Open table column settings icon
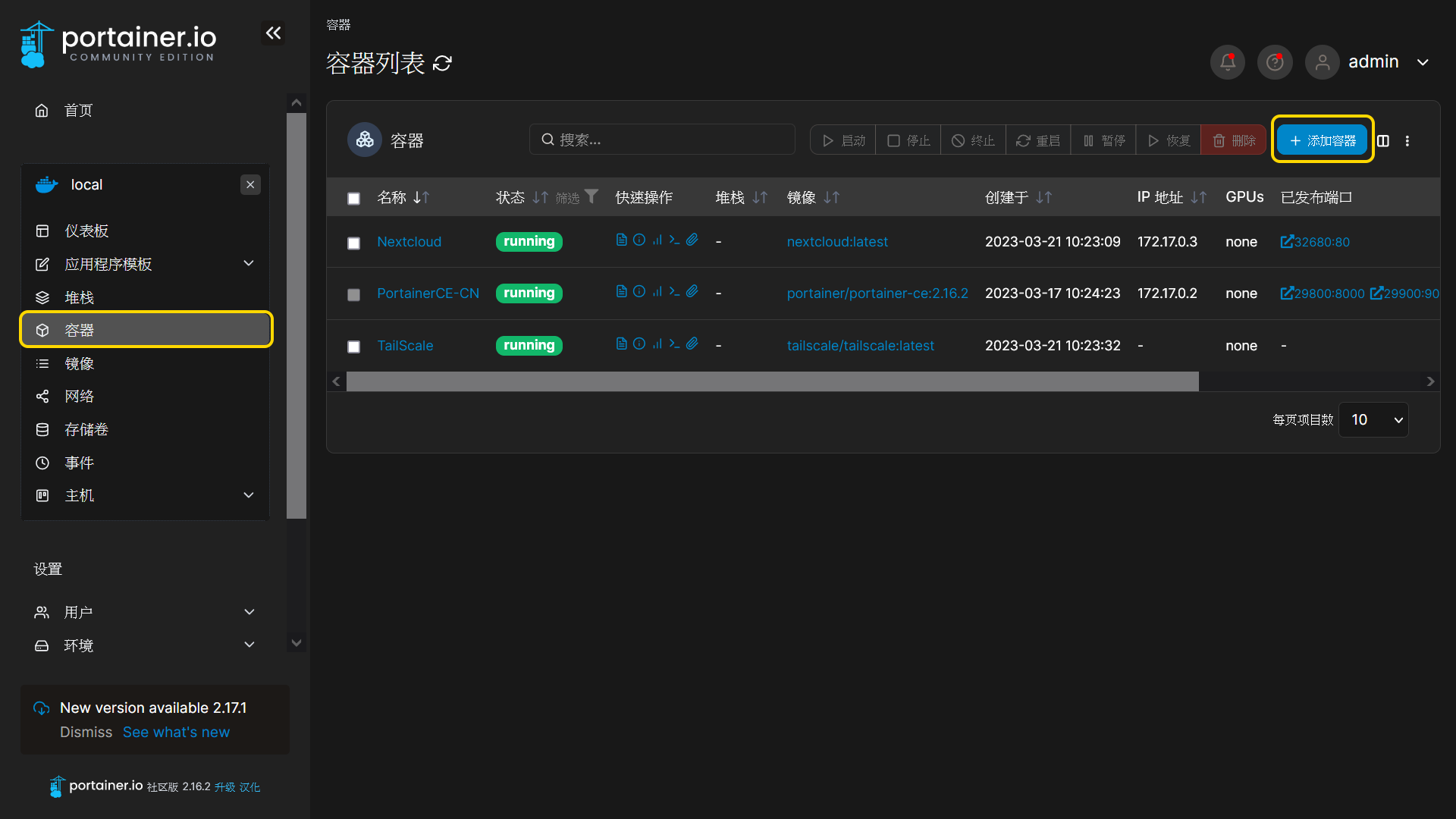Image resolution: width=1456 pixels, height=819 pixels. [1383, 141]
